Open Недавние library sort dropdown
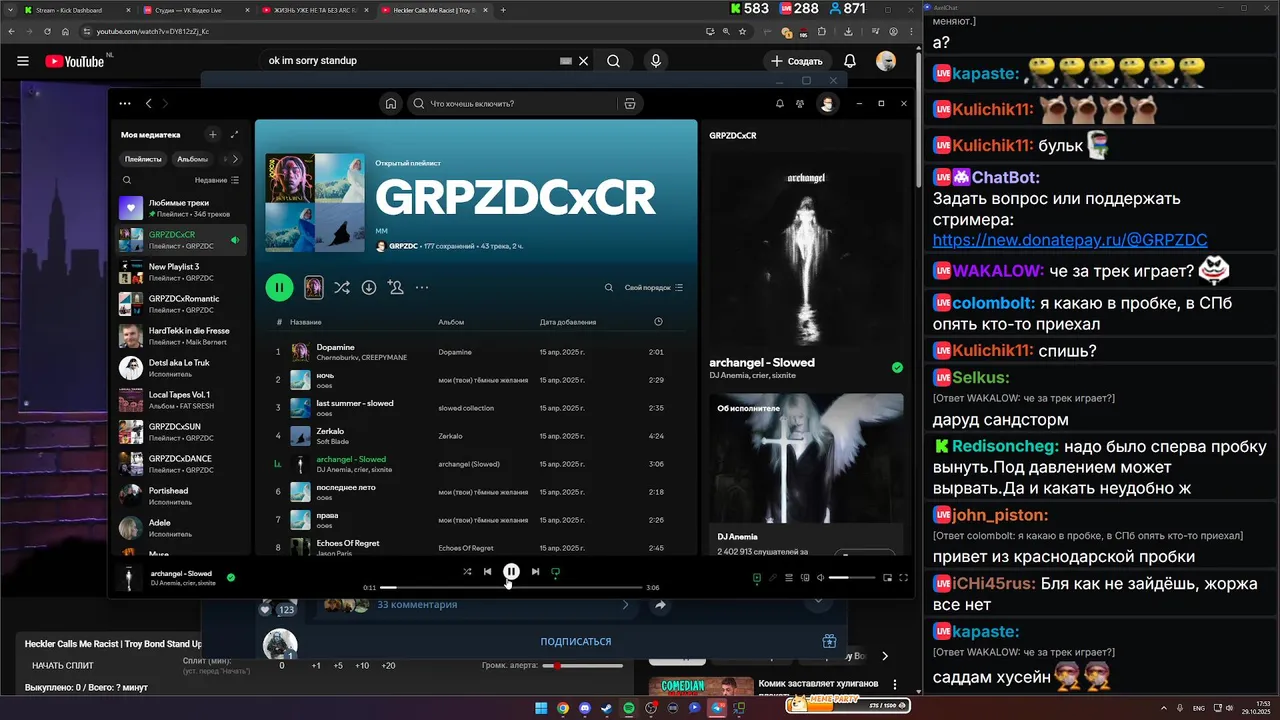 click(217, 180)
